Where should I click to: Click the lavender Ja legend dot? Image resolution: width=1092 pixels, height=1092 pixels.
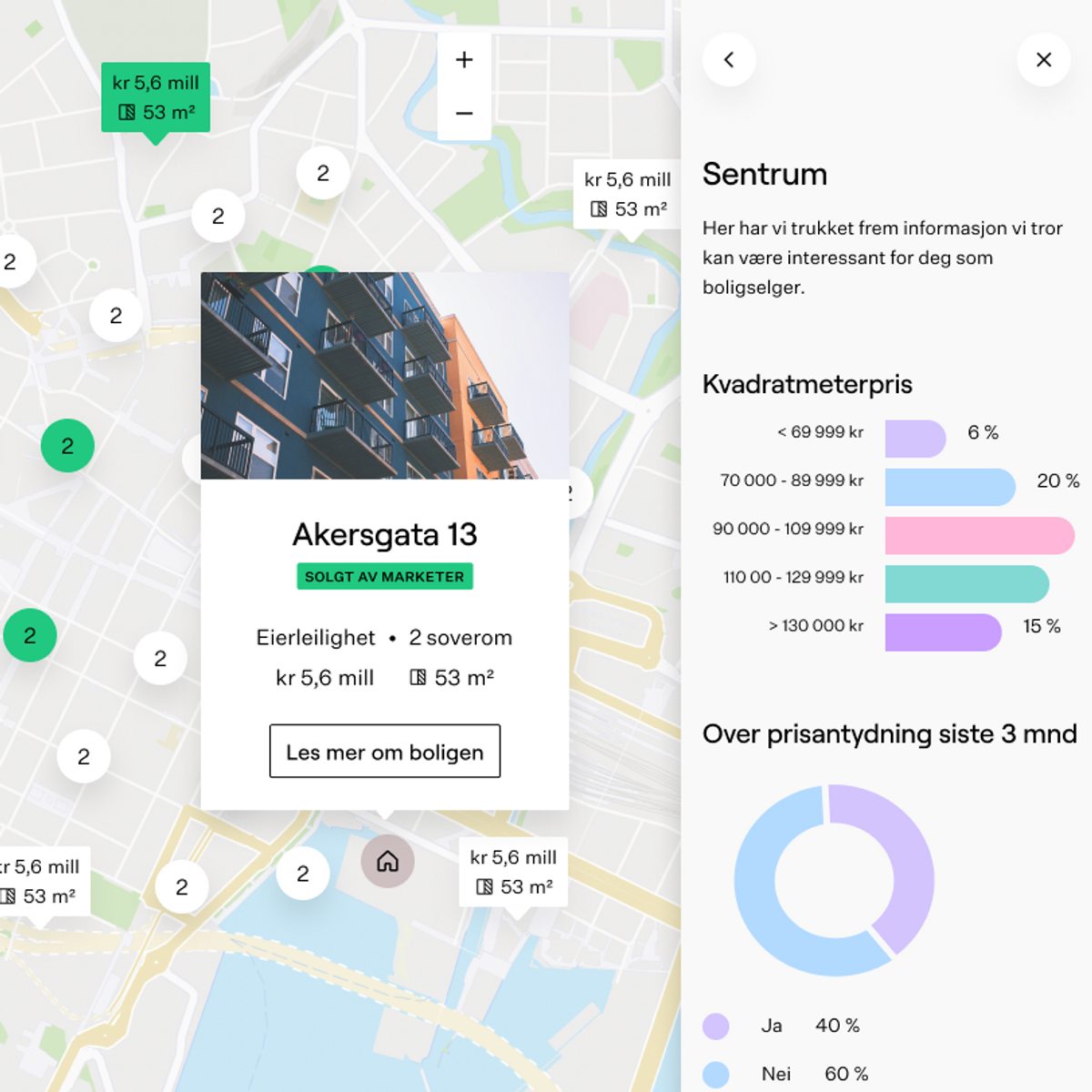click(716, 1026)
